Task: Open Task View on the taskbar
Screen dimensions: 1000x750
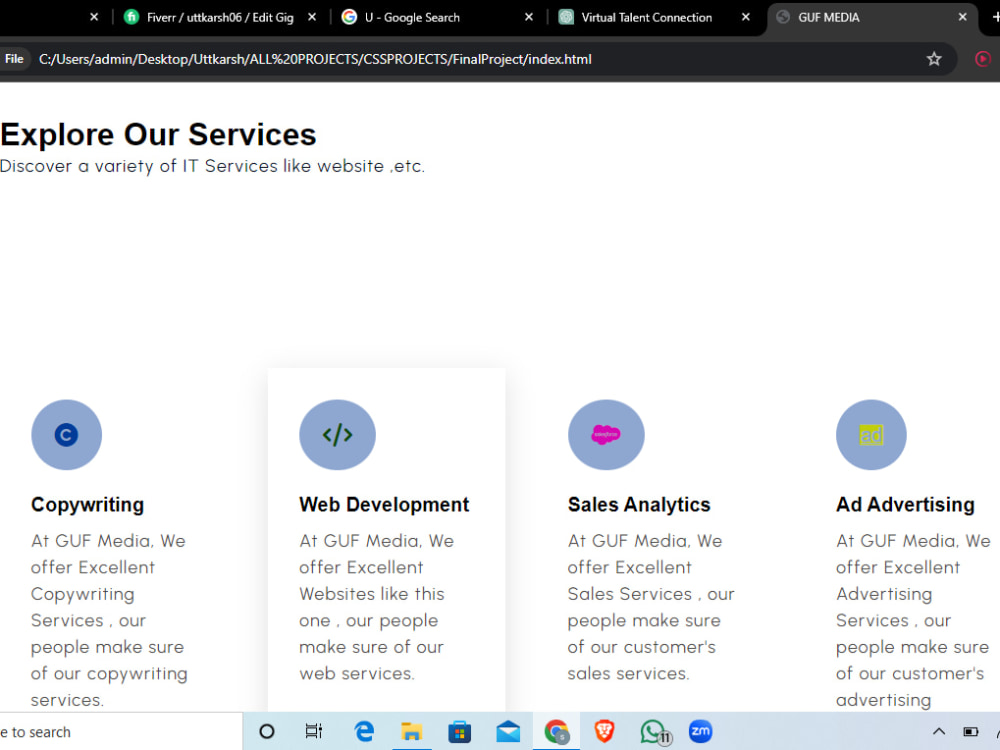Action: point(314,732)
